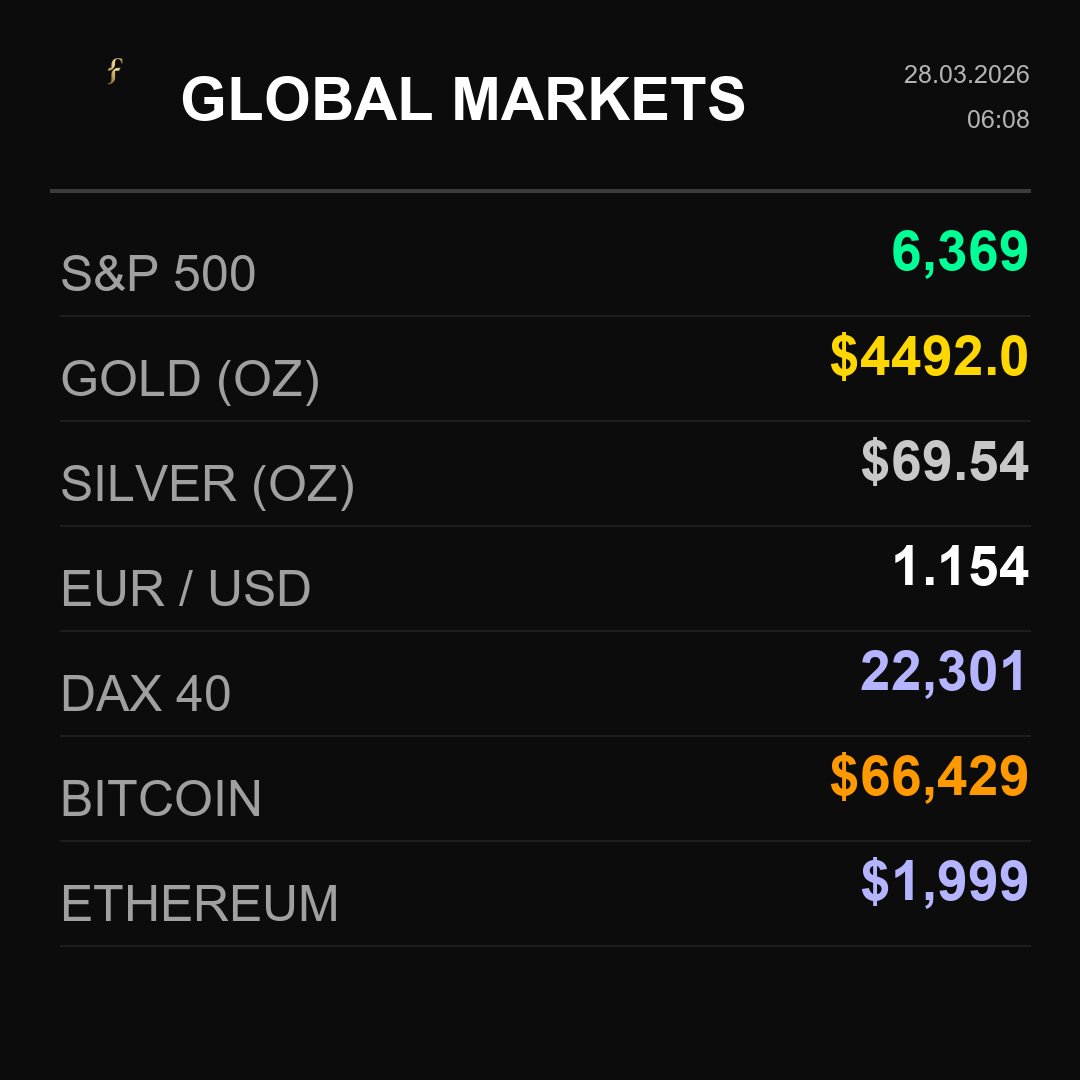
Task: Click the thin separator line below the ETHEREUM row
Action: tap(545, 946)
